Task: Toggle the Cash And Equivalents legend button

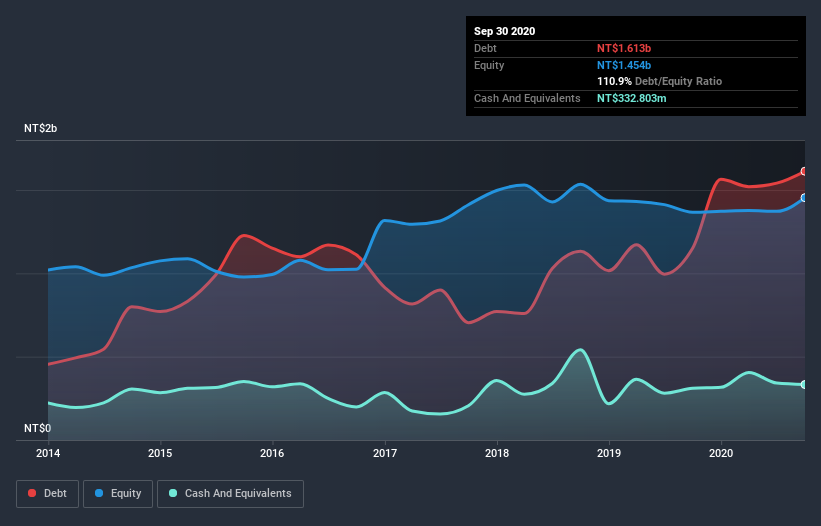Action: [x=230, y=494]
